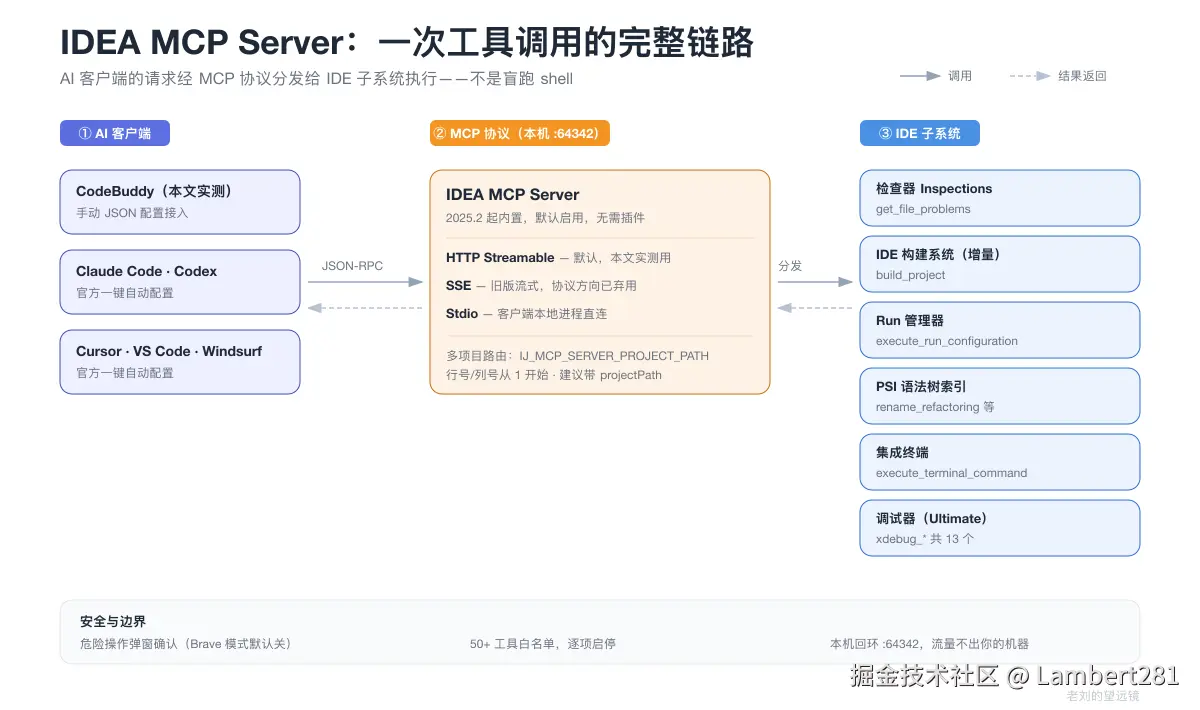Click the "PSI 语法树索引" heading
Image resolution: width=1200 pixels, height=710 pixels.
click(921, 387)
